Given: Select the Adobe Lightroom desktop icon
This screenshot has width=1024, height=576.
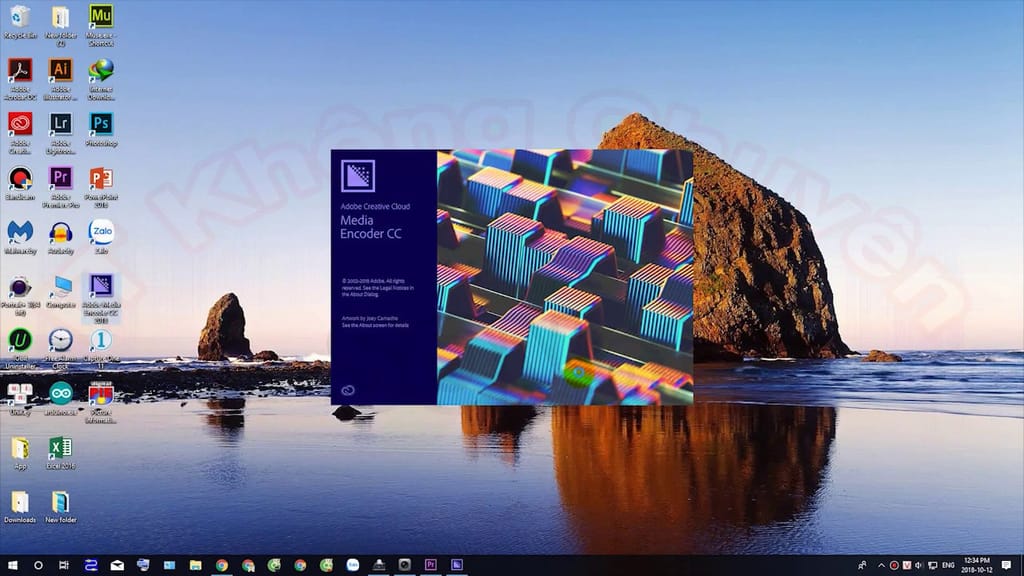Looking at the screenshot, I should point(60,133).
